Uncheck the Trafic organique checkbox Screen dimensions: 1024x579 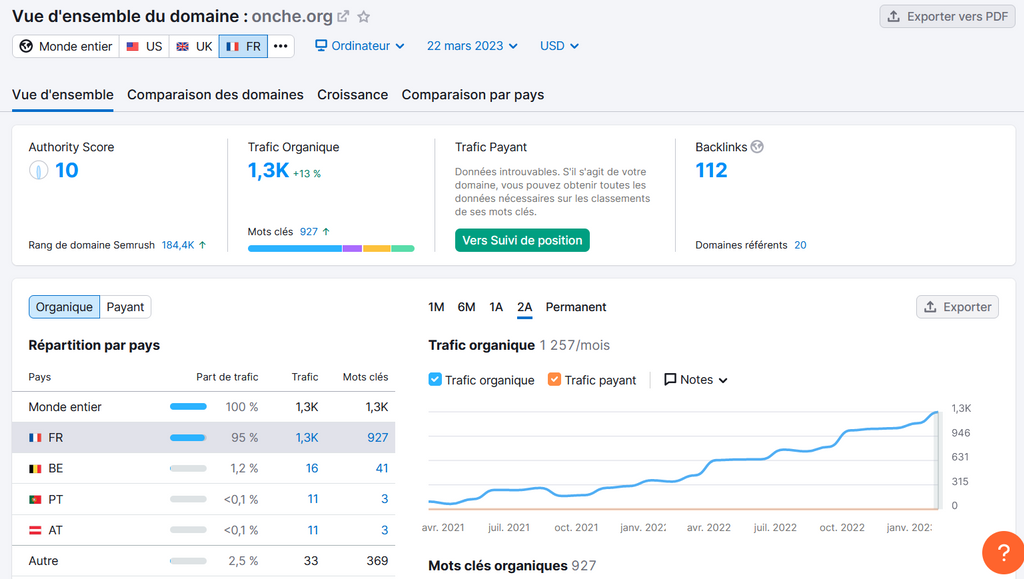pos(435,379)
